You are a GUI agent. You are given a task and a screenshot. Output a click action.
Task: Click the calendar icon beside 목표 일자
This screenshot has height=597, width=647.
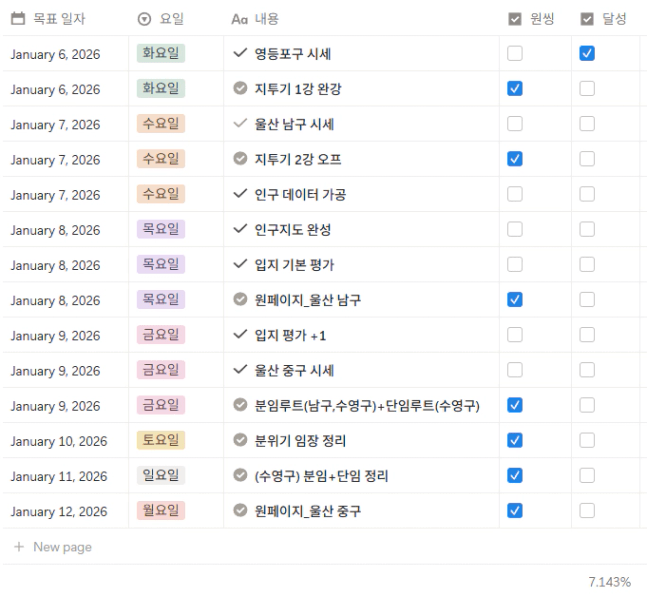click(17, 18)
